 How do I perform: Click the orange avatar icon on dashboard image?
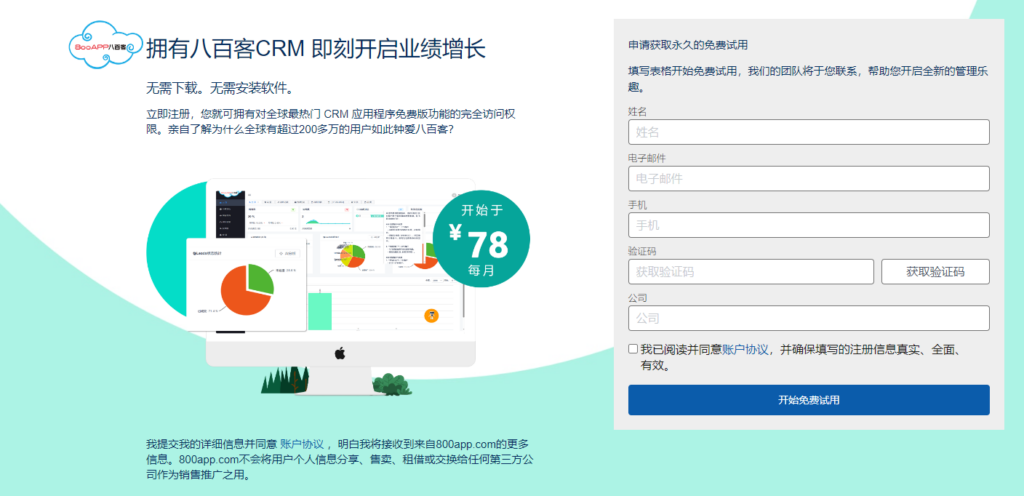pos(431,315)
